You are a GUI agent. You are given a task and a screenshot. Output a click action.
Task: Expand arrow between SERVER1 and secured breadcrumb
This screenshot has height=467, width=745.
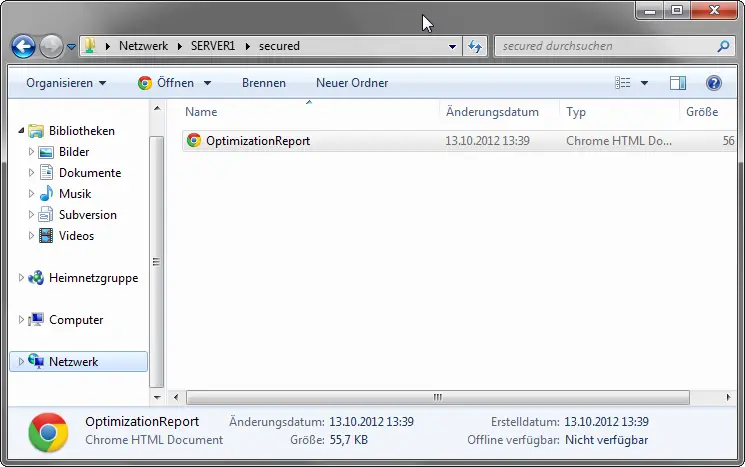tap(248, 46)
